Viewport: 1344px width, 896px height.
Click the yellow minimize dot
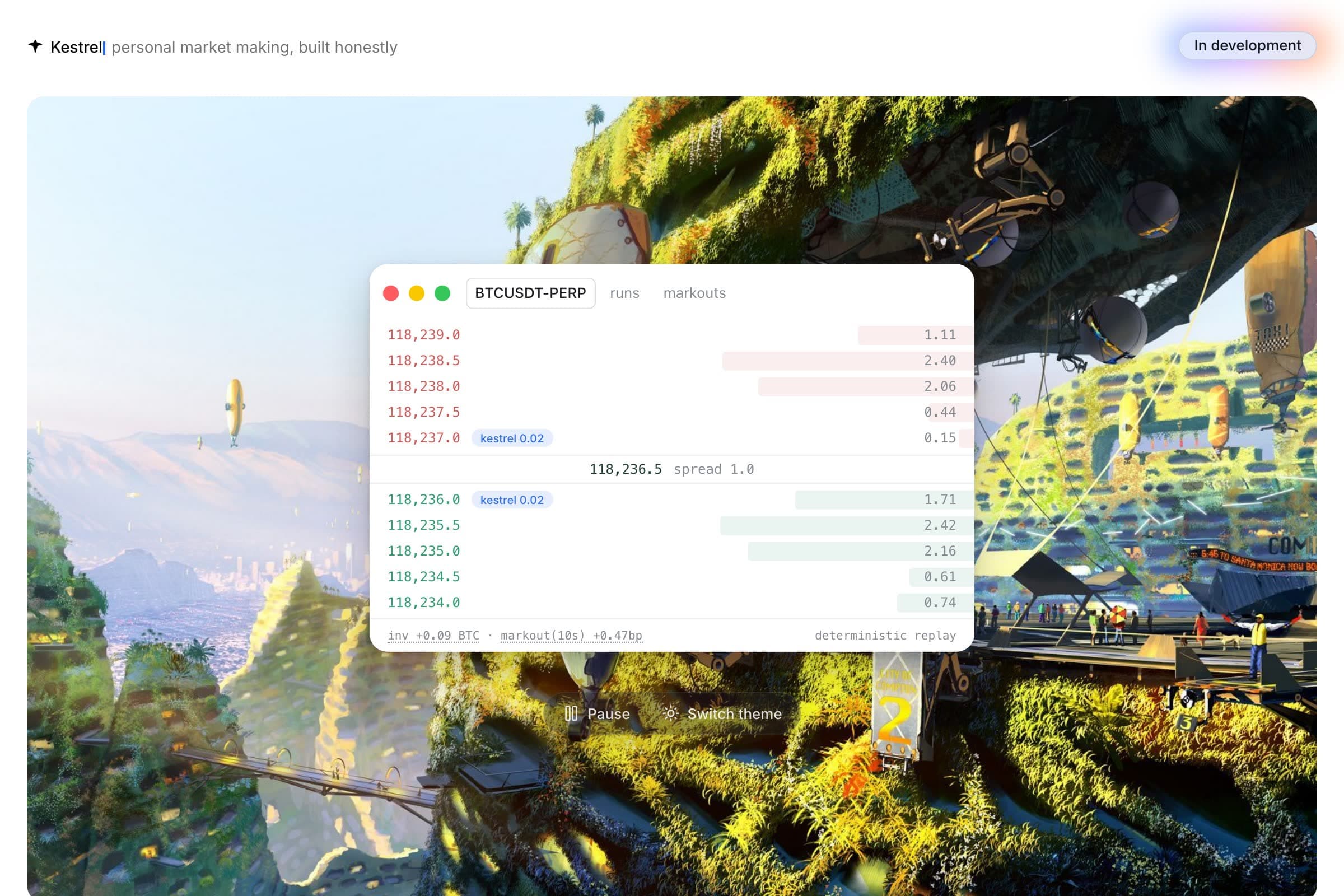coord(417,293)
